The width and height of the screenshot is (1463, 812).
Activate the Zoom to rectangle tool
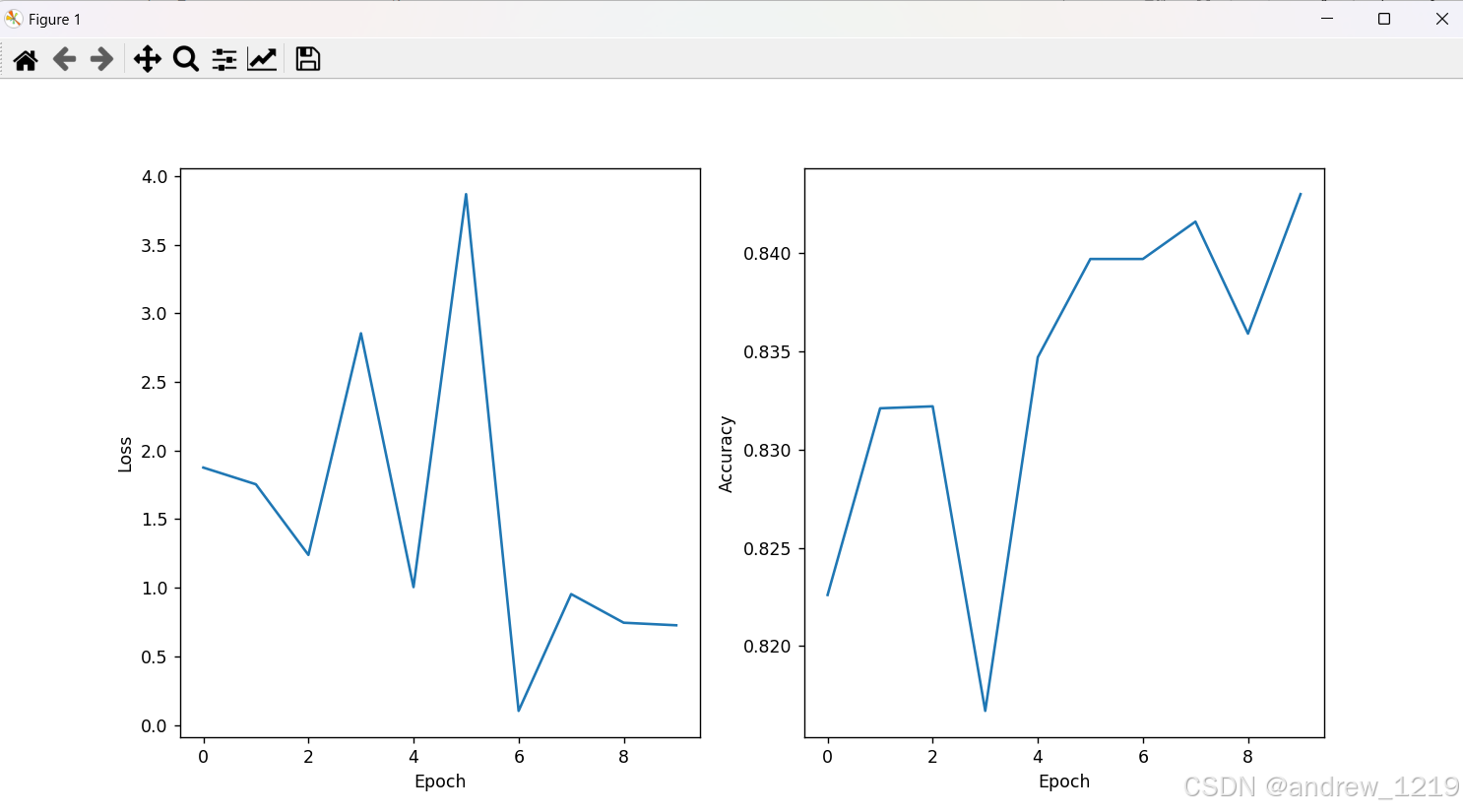pos(186,60)
